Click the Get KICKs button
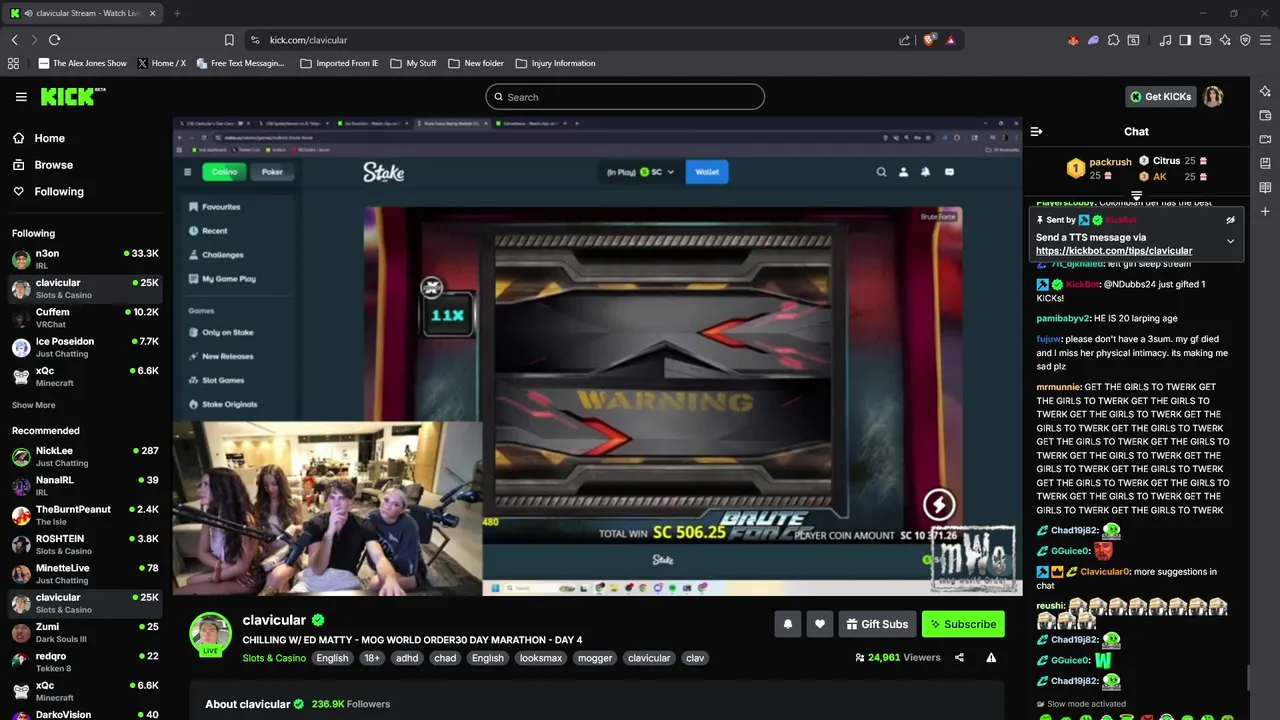 (x=1160, y=96)
